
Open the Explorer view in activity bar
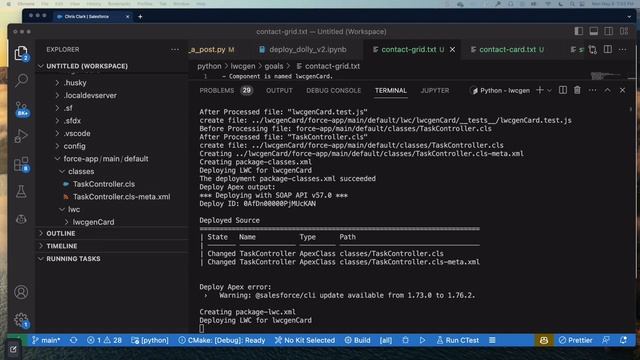point(21,53)
